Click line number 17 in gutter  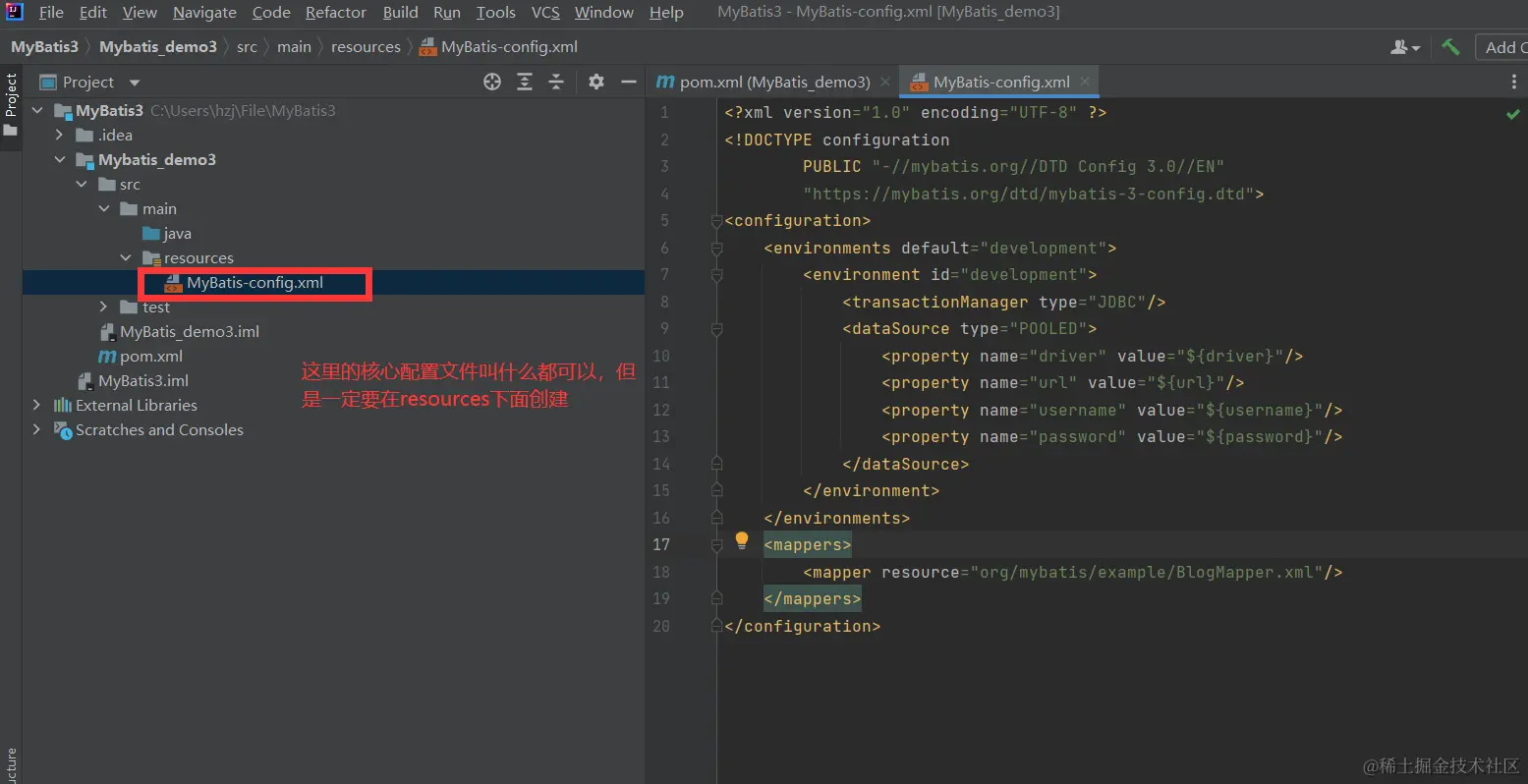coord(661,544)
